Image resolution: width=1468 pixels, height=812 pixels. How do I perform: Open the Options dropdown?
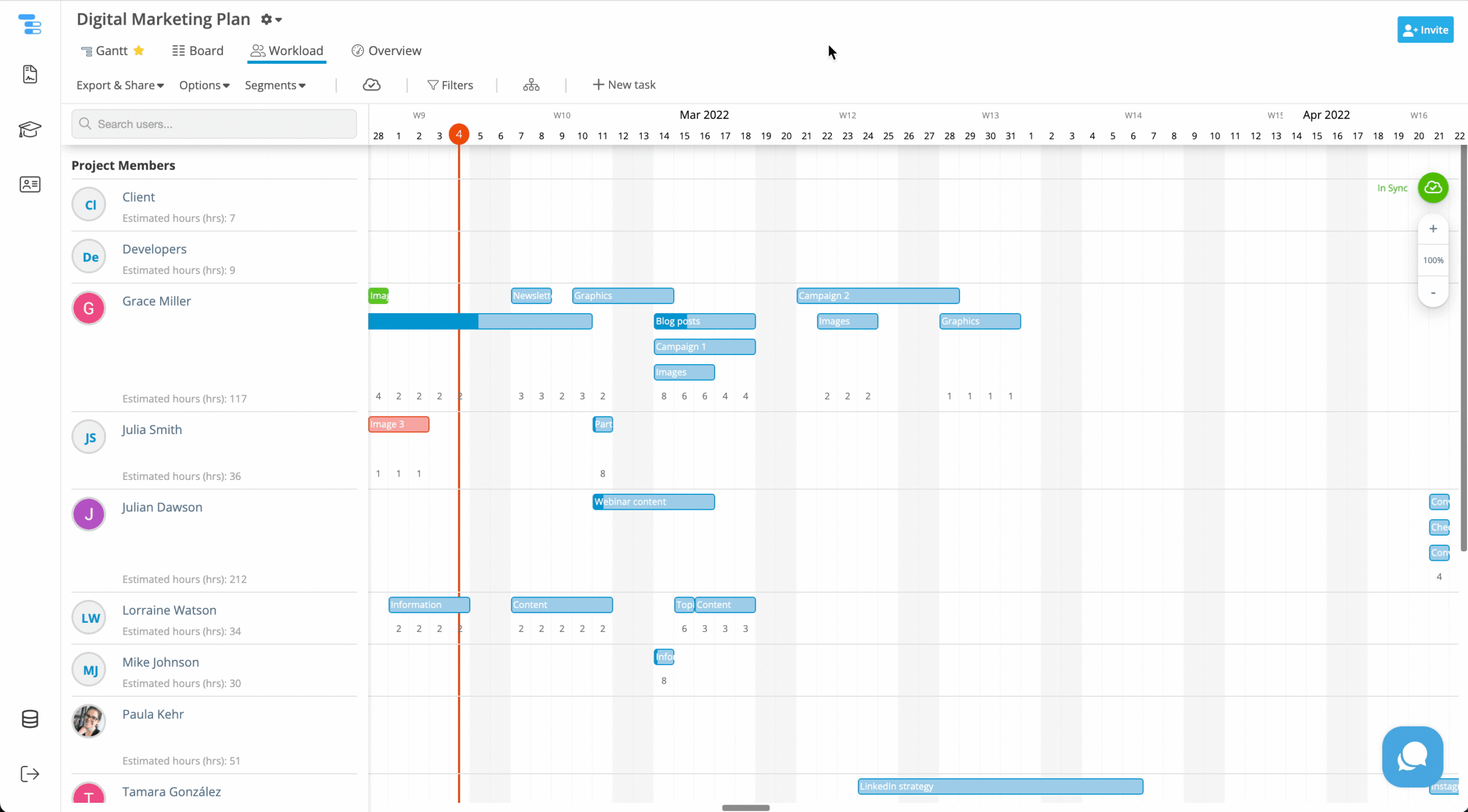(x=204, y=85)
